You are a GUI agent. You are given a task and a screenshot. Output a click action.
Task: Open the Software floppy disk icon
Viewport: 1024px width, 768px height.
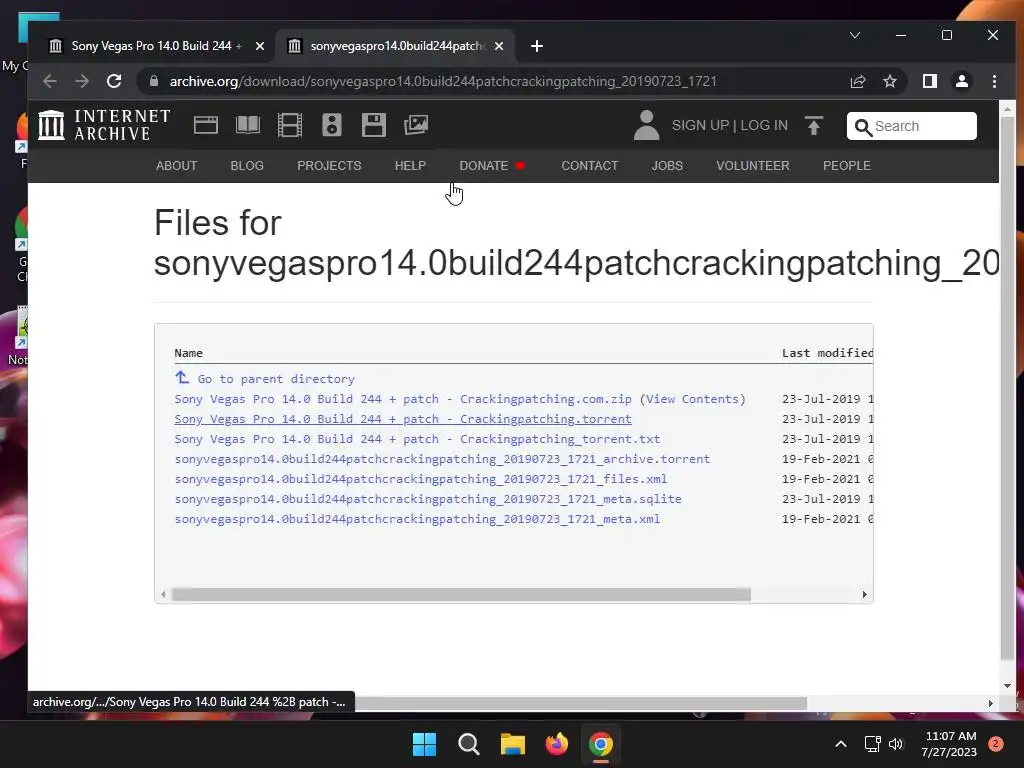pyautogui.click(x=374, y=125)
